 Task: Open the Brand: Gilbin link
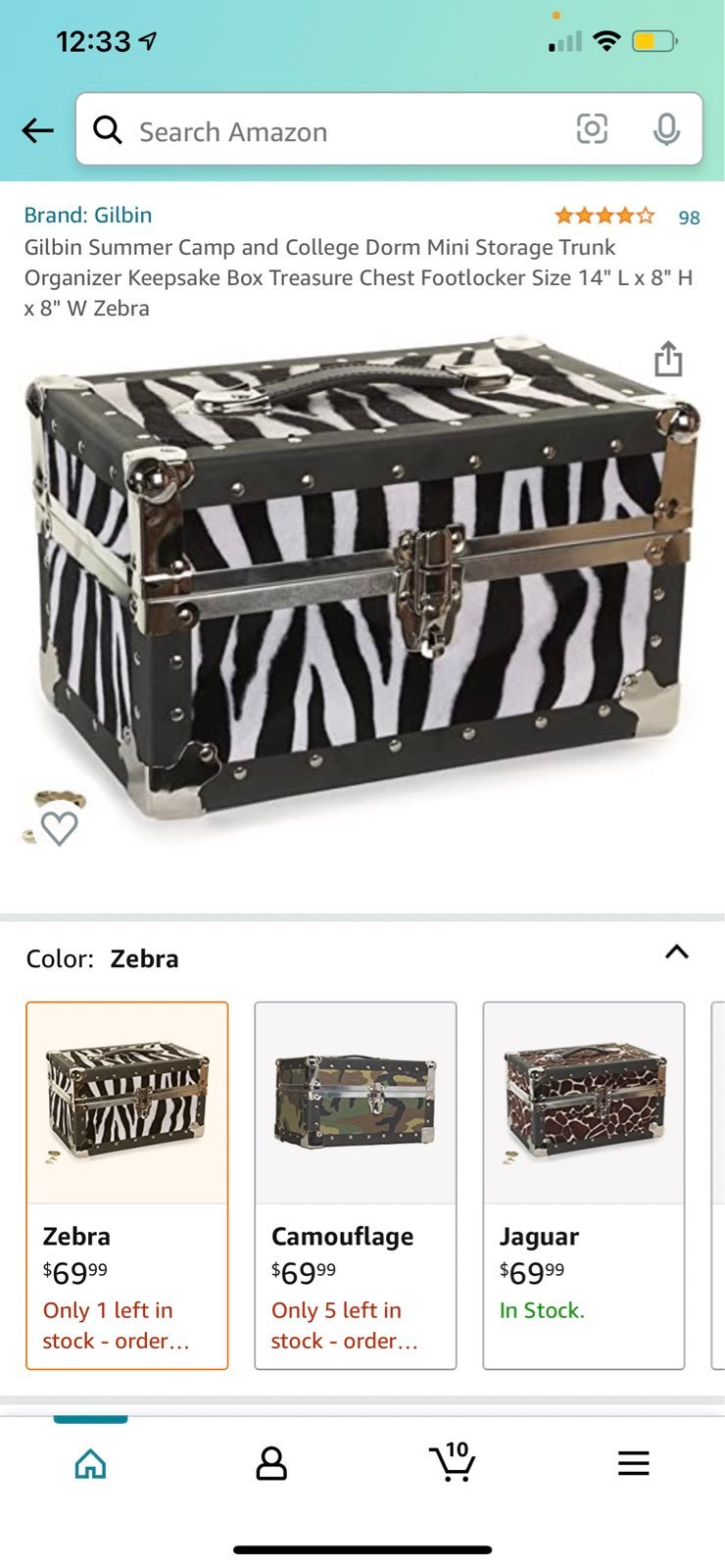tap(88, 215)
